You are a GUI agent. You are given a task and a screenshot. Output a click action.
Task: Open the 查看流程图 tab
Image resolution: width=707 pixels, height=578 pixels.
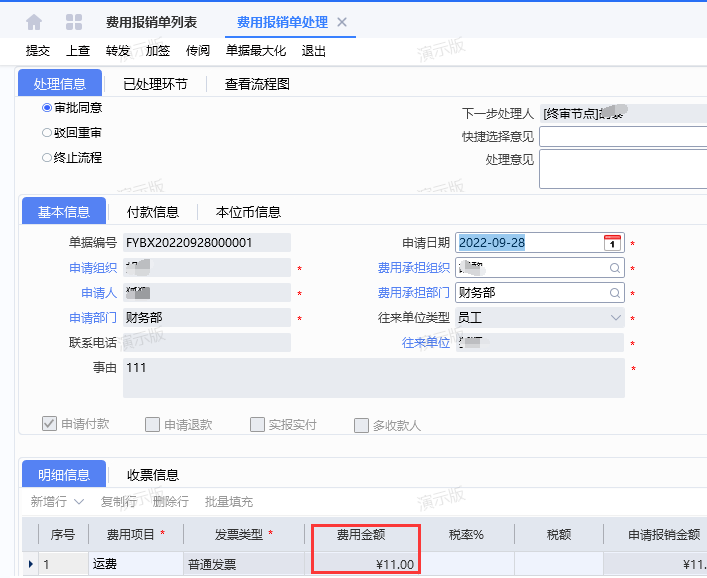click(x=257, y=84)
